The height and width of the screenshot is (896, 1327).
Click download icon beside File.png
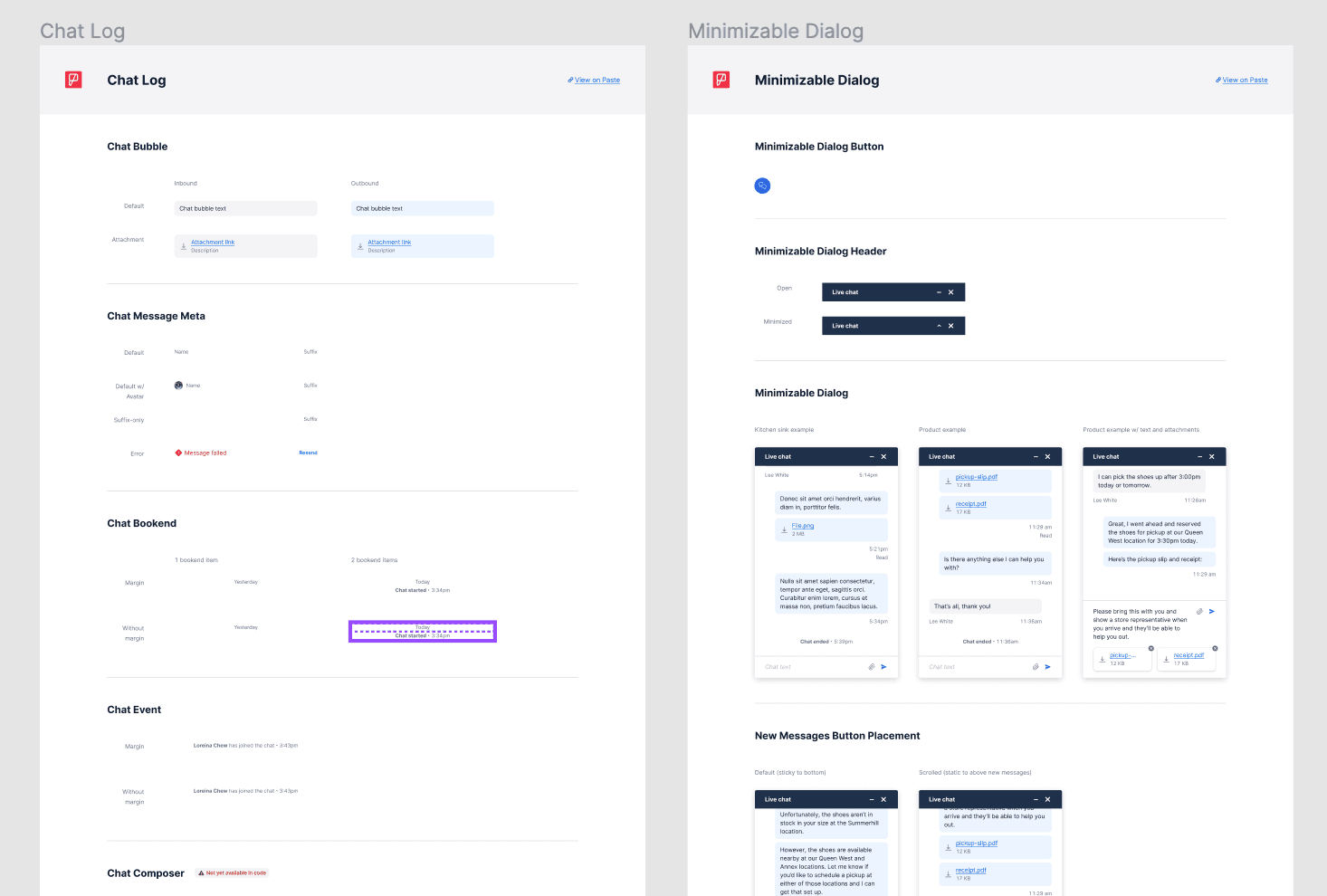coord(784,529)
